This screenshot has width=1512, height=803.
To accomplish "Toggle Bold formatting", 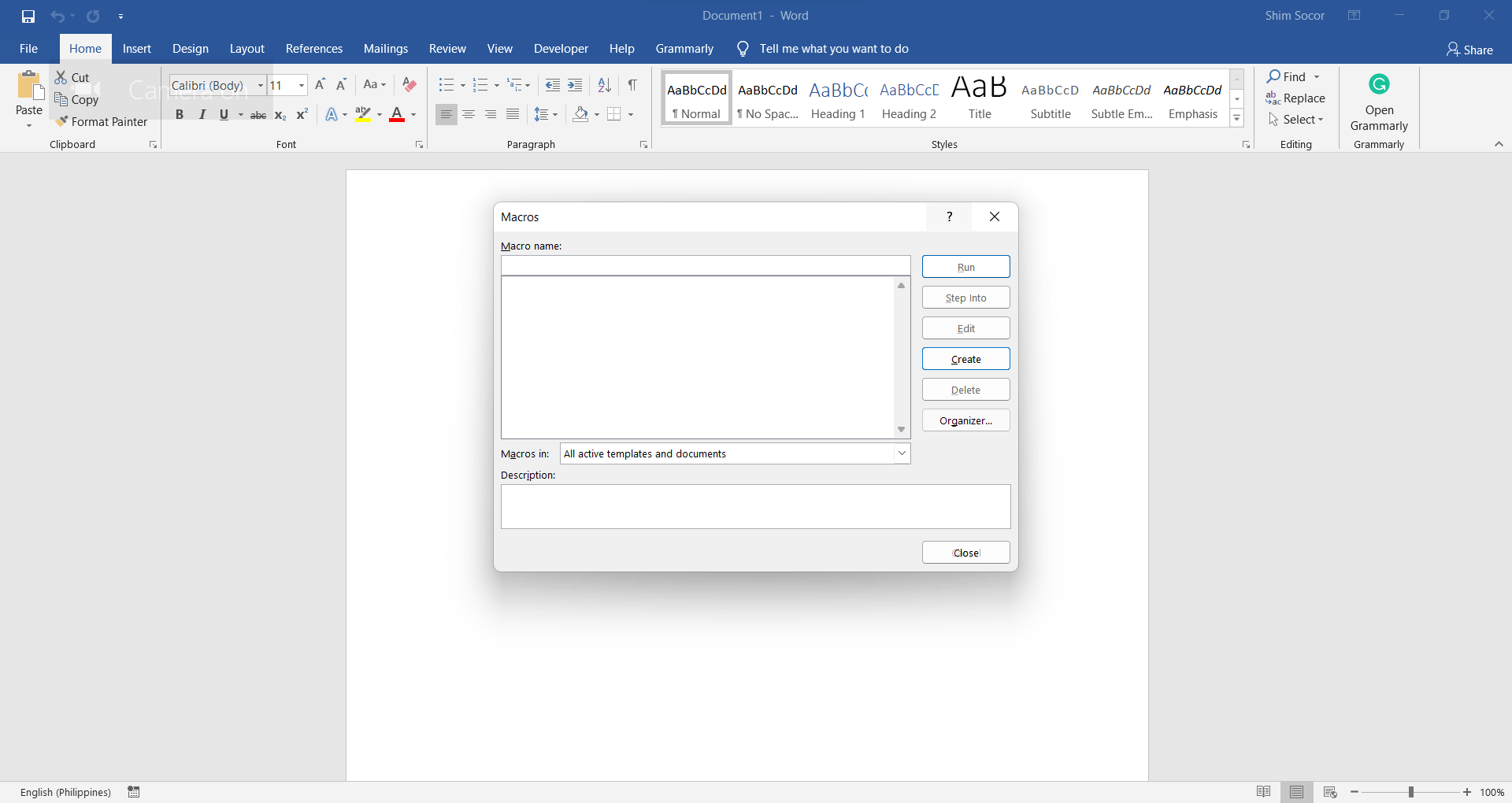I will [x=180, y=115].
